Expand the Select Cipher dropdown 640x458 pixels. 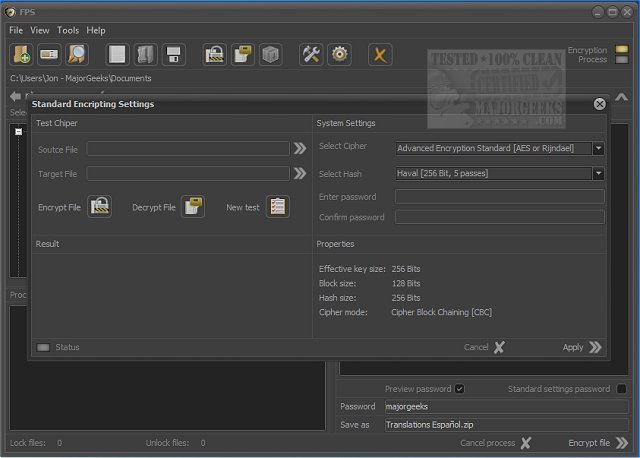pyautogui.click(x=598, y=148)
